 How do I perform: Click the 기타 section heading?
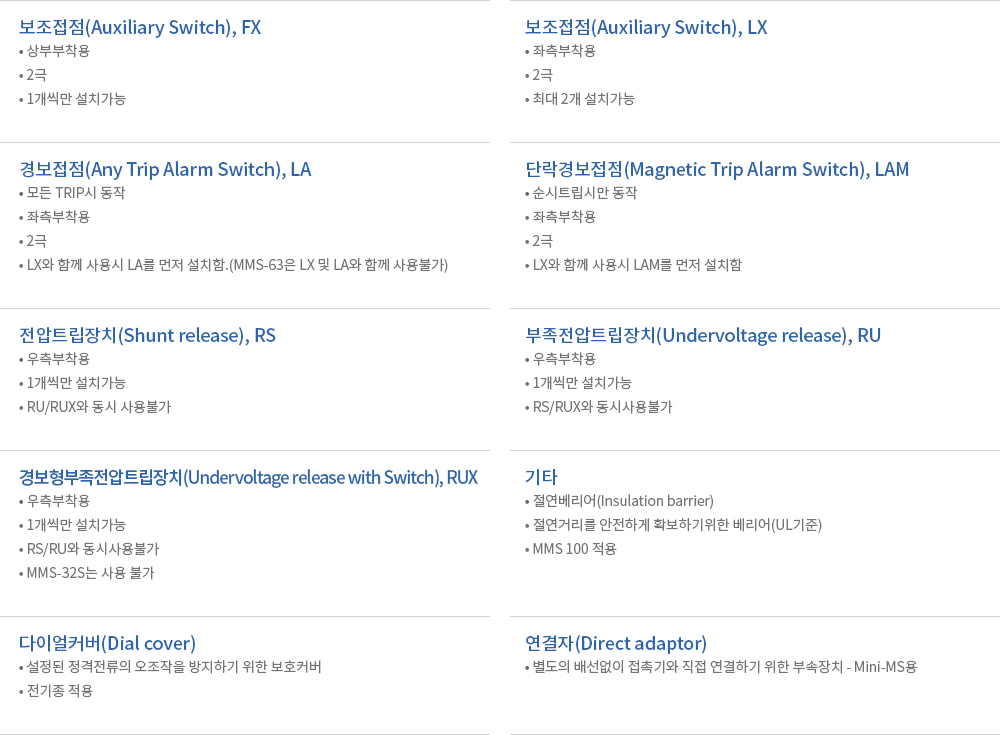tap(541, 477)
